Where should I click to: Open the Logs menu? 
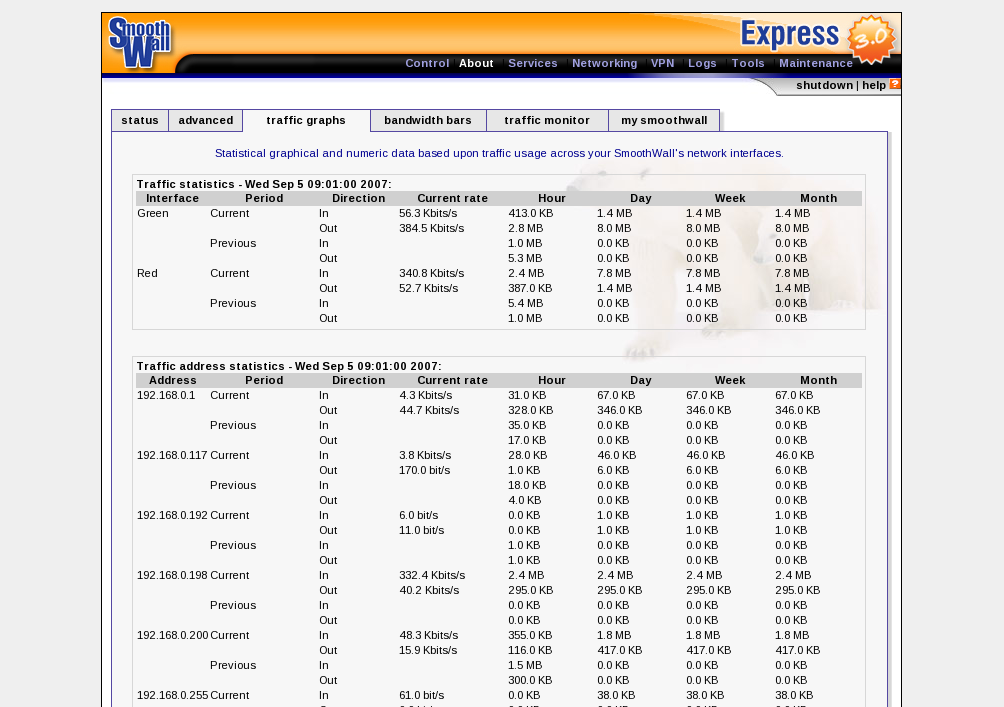point(702,63)
